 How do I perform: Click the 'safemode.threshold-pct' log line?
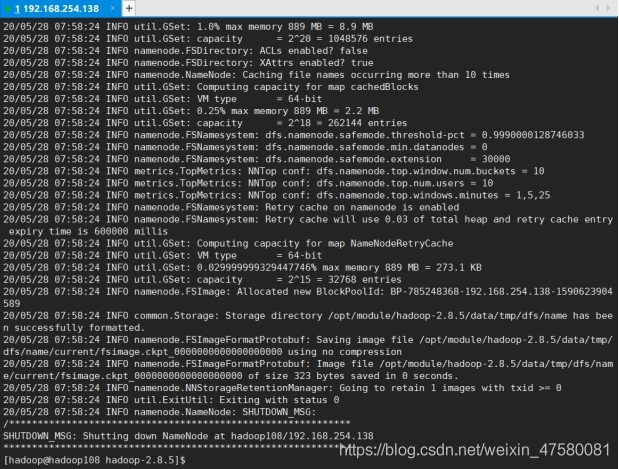294,135
